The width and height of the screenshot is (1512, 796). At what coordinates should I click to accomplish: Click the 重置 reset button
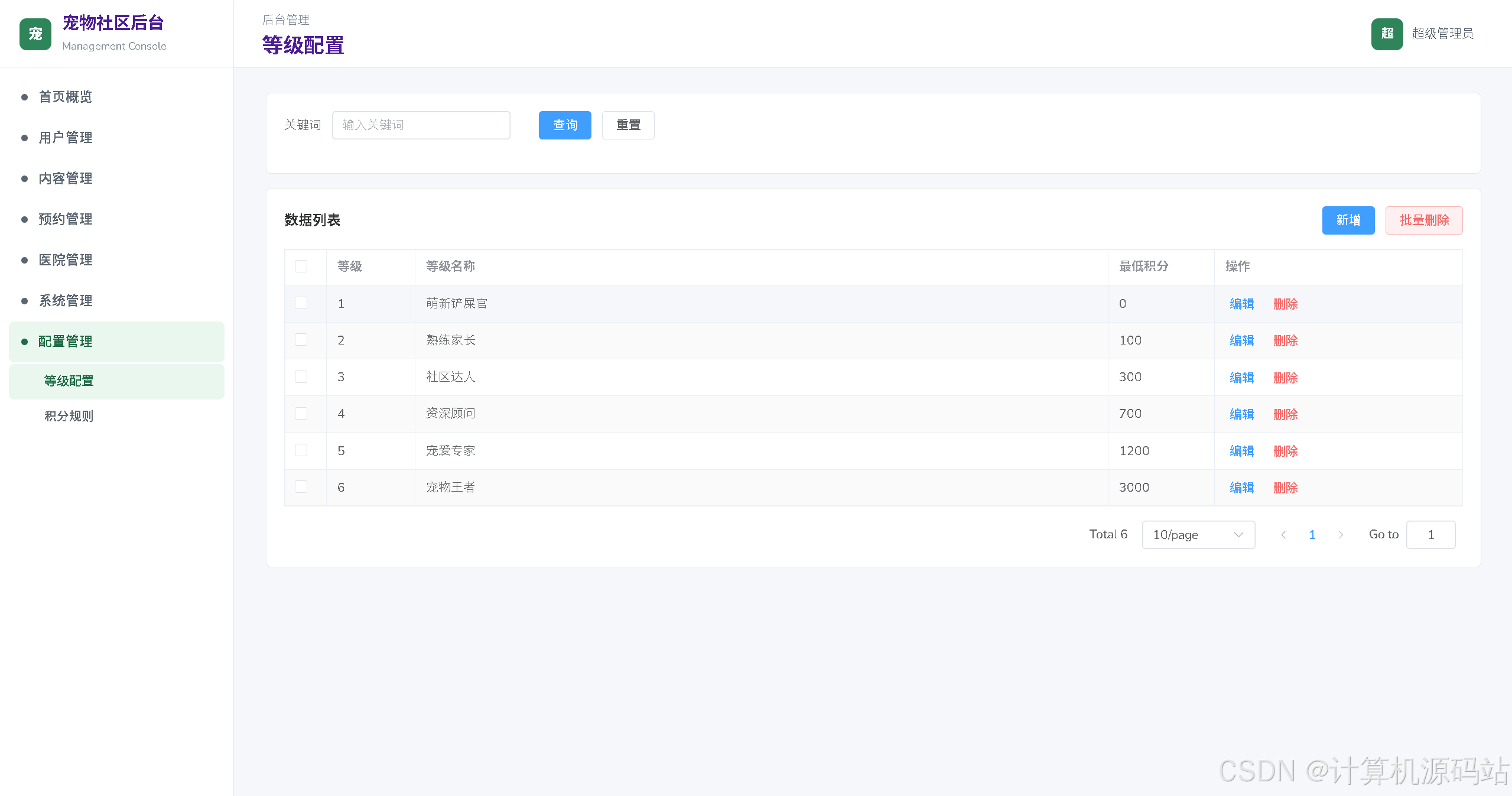[628, 125]
